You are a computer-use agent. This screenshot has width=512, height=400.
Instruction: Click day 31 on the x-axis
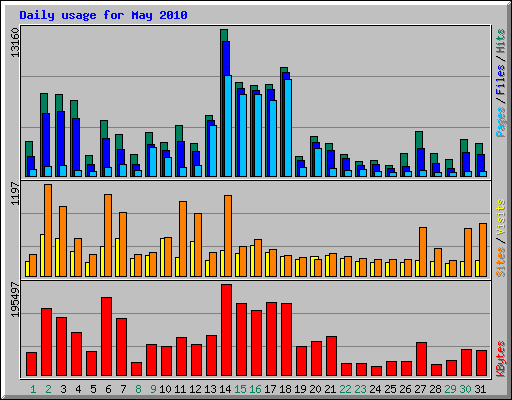[480, 389]
